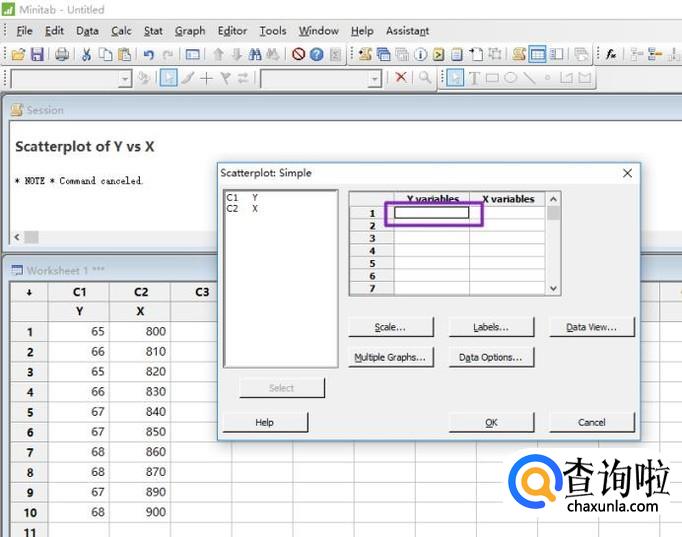Open the Data menu
Screen dimensions: 682x537
pyautogui.click(x=87, y=31)
